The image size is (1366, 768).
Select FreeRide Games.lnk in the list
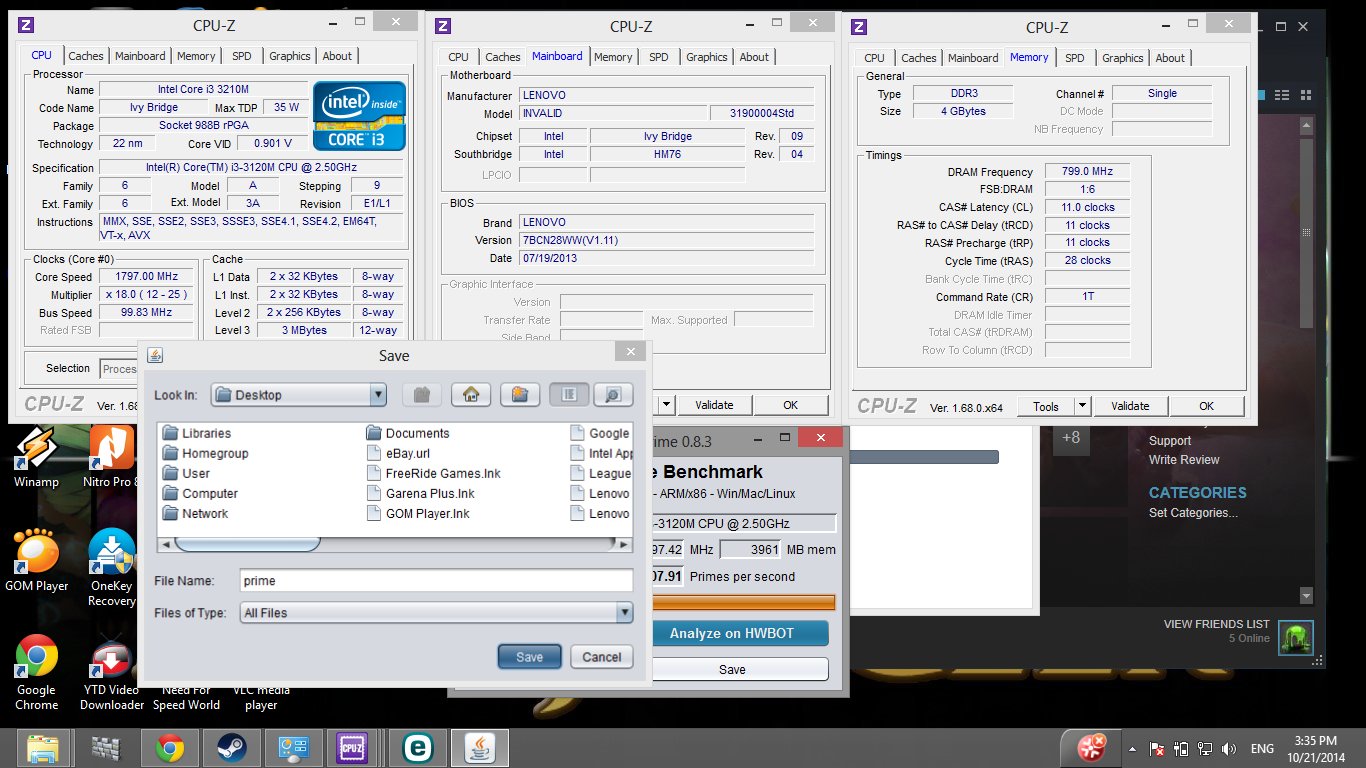pyautogui.click(x=433, y=473)
